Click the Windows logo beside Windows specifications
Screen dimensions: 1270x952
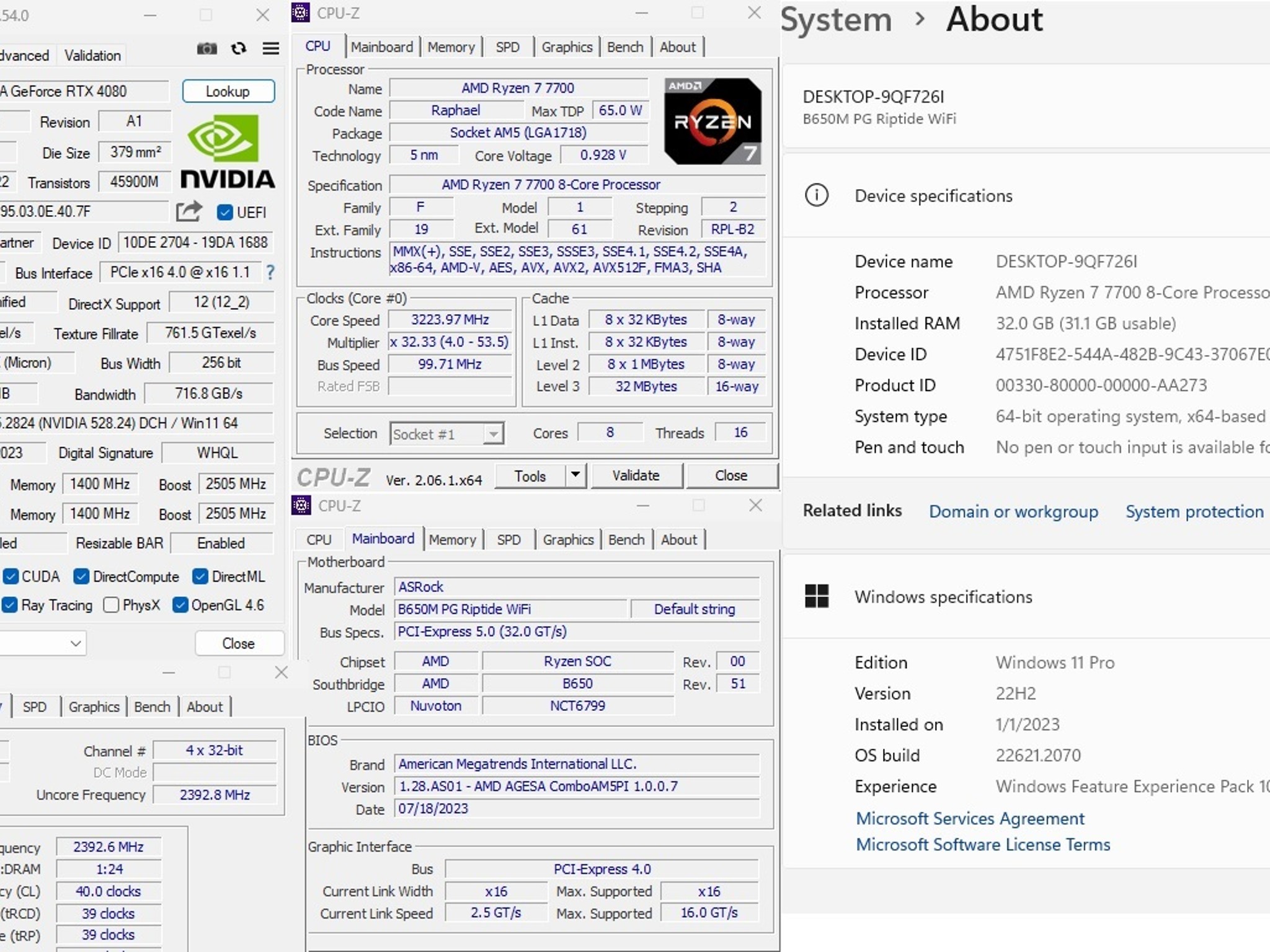[x=816, y=596]
